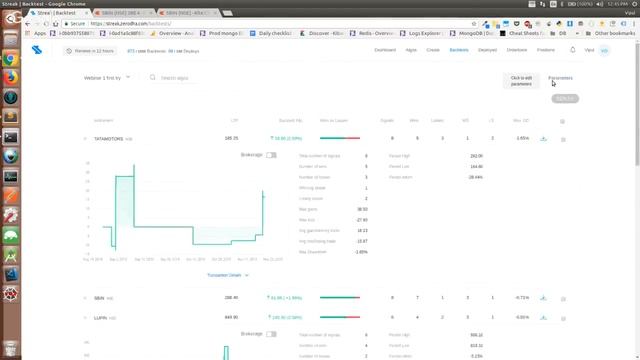This screenshot has height=360, width=640.
Task: Click the search magnifier icon
Action: tap(153, 77)
